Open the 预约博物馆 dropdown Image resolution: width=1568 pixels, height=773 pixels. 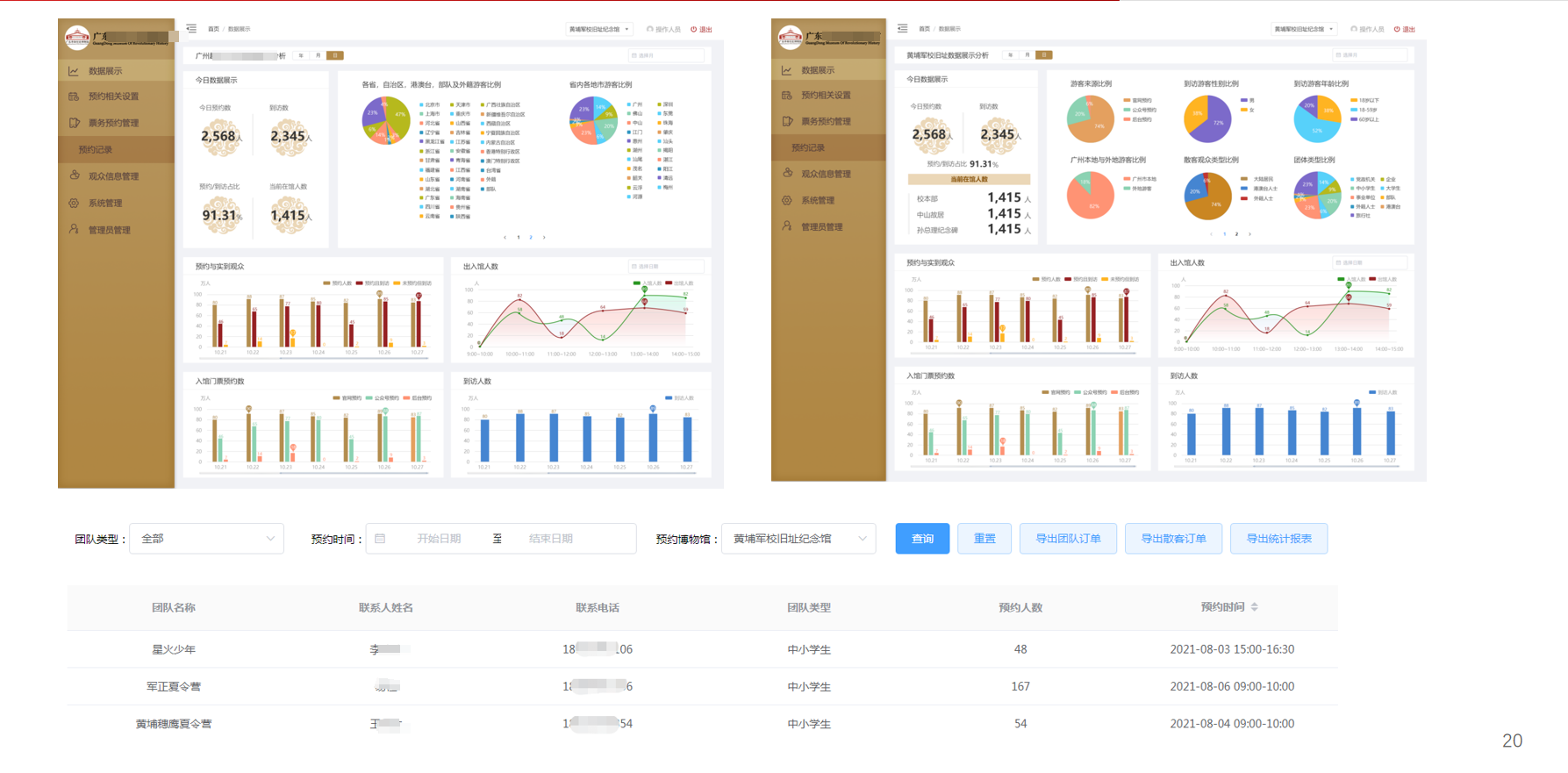(x=798, y=539)
